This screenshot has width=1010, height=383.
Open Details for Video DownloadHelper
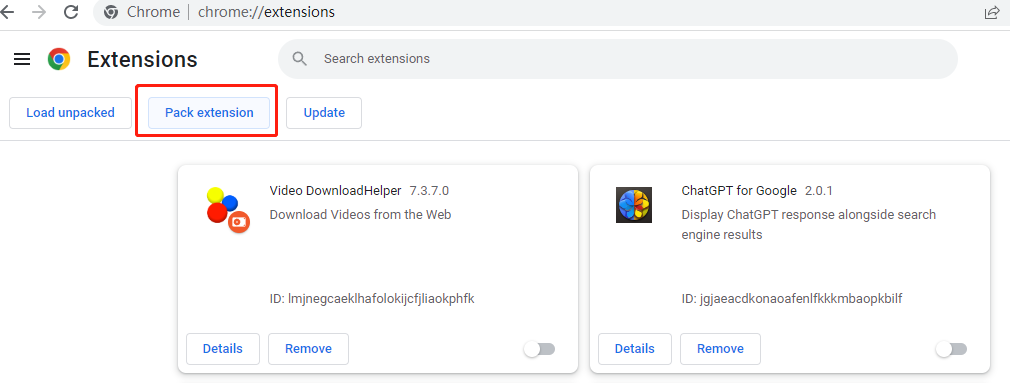point(223,349)
